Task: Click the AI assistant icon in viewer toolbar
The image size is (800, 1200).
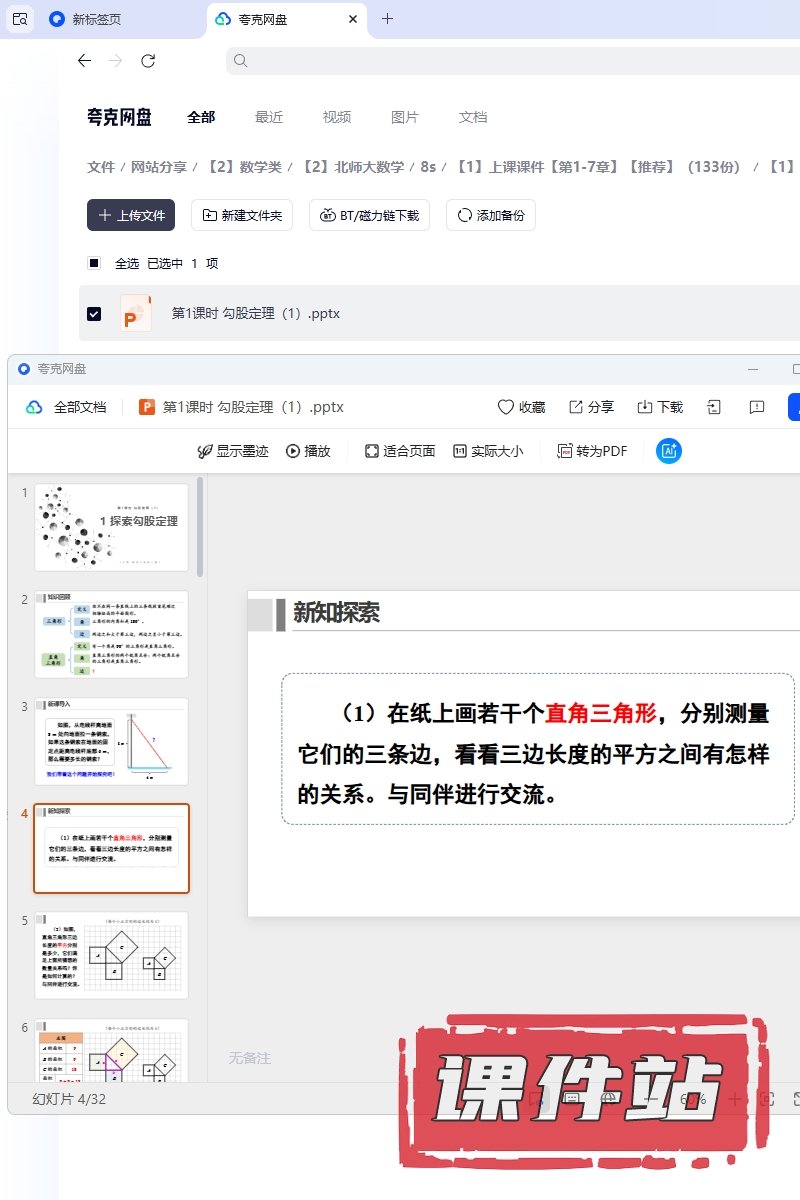Action: click(668, 451)
